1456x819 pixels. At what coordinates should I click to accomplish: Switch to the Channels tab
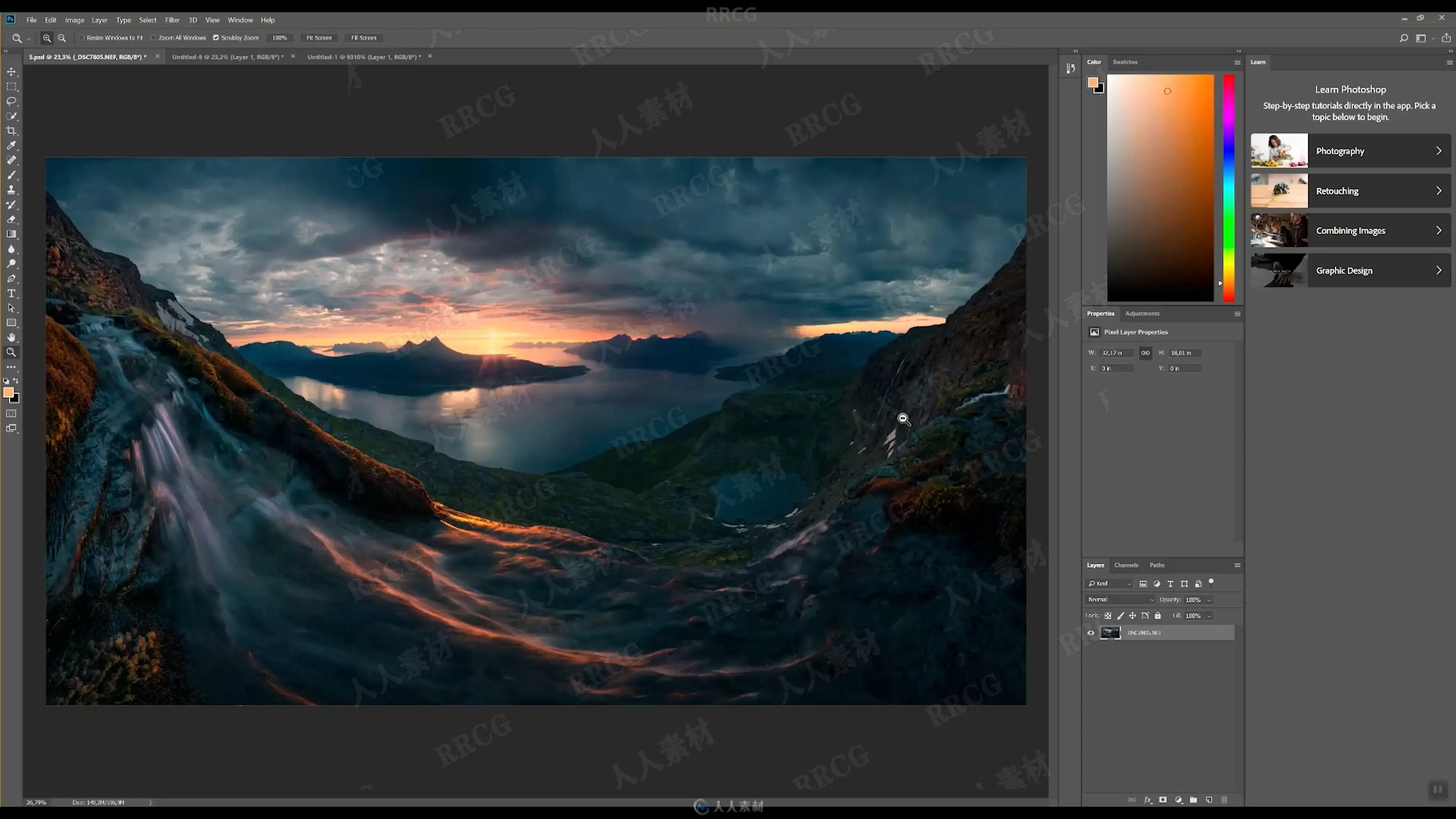[x=1126, y=565]
